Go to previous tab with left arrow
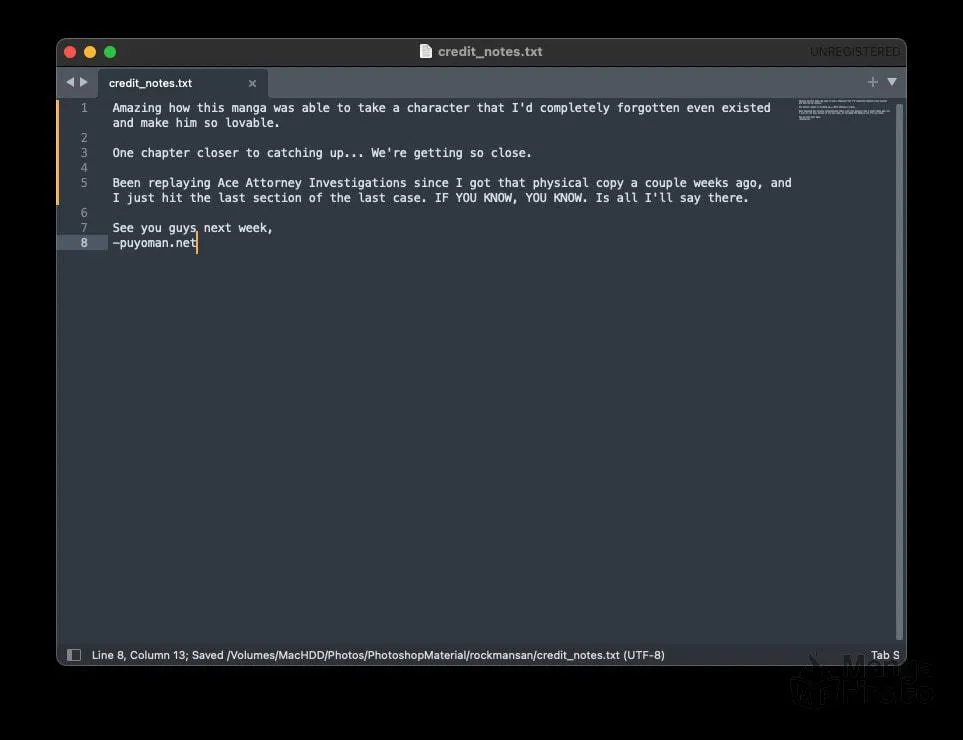963x740 pixels. tap(70, 82)
